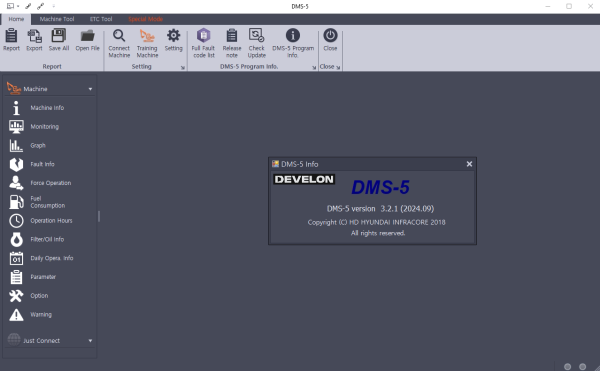Click Check Update icon
Screen dimensions: 600x371
click(x=256, y=35)
